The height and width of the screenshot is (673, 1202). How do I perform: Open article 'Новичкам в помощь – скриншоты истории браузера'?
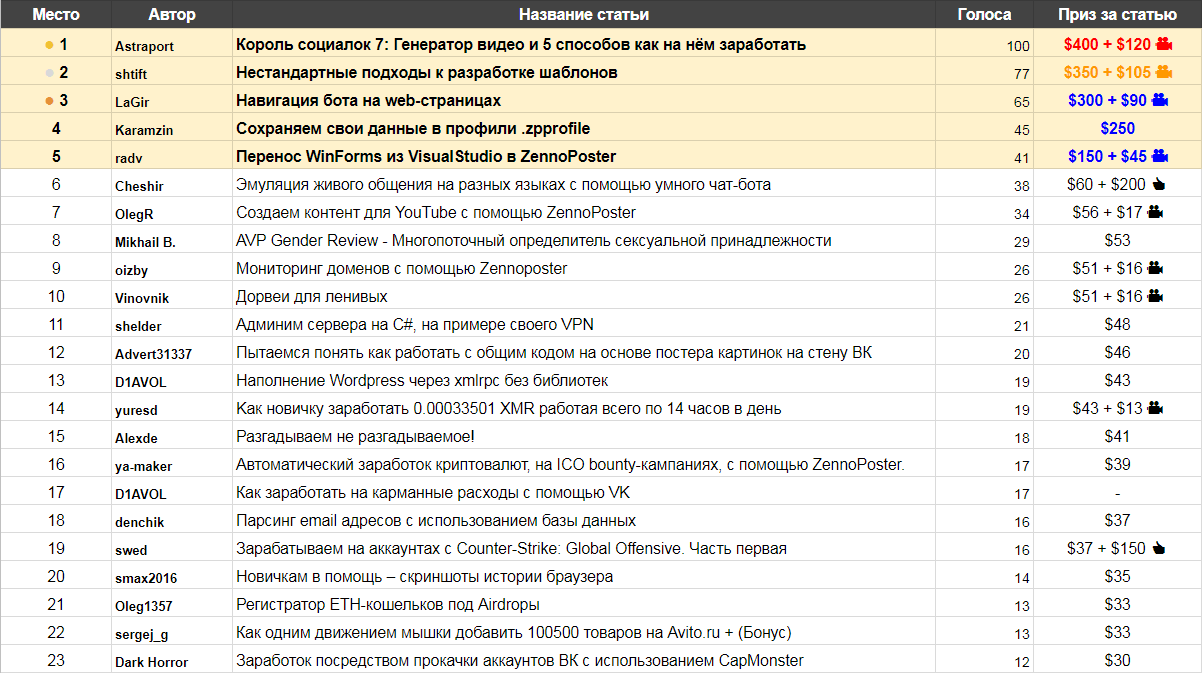[x=425, y=577]
